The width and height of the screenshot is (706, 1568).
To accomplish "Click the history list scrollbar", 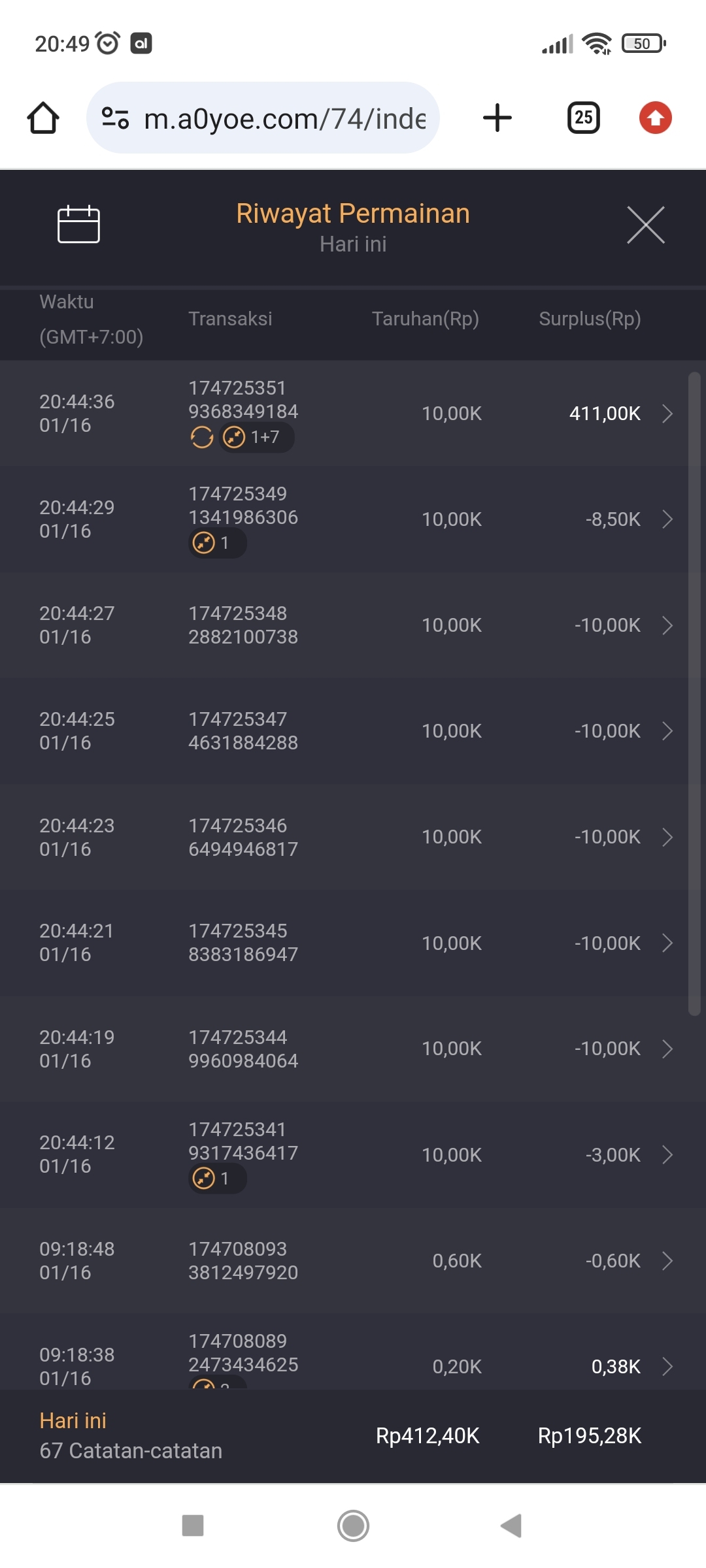I will pyautogui.click(x=694, y=693).
